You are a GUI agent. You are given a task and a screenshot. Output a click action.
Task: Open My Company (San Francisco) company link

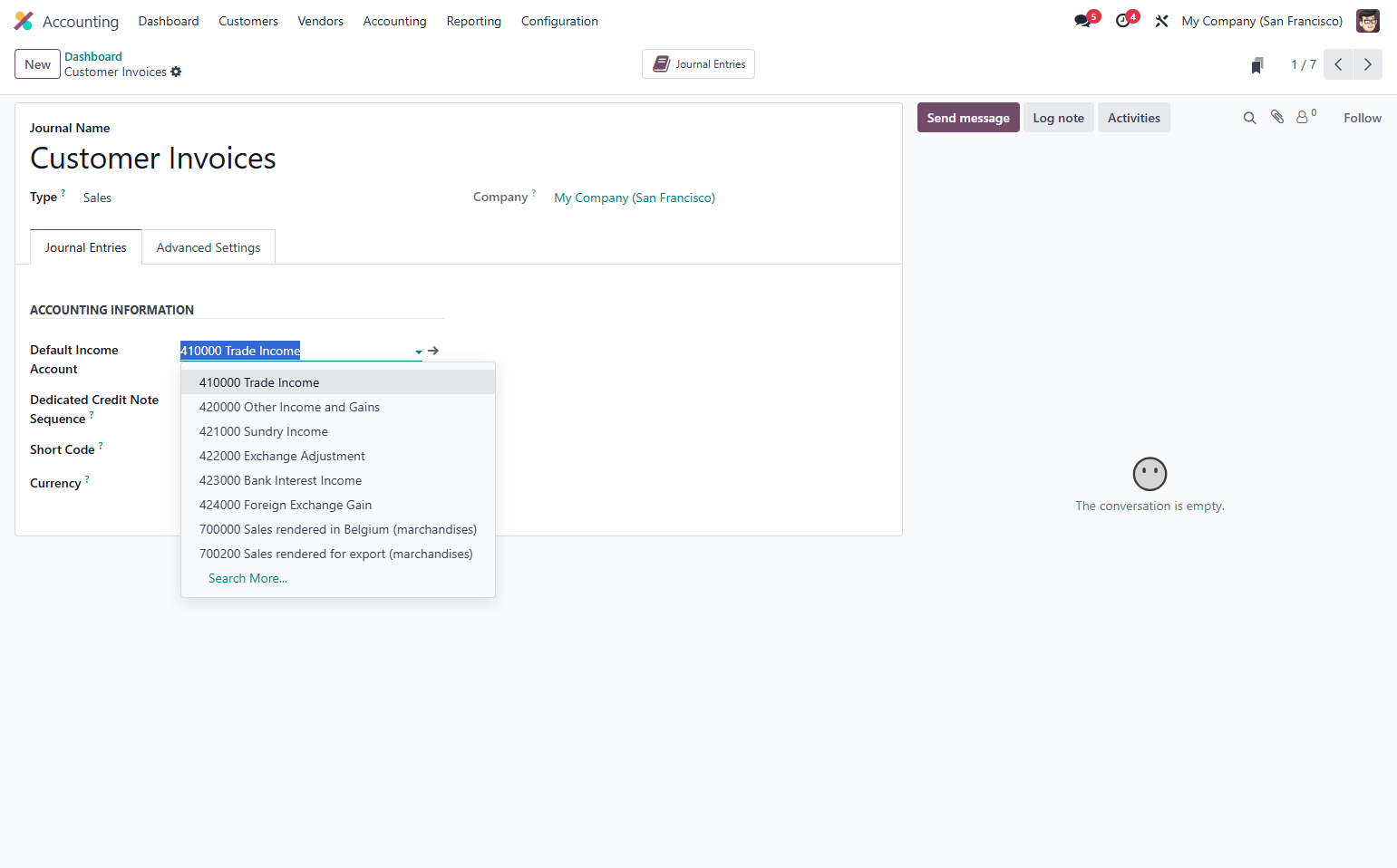pos(635,198)
